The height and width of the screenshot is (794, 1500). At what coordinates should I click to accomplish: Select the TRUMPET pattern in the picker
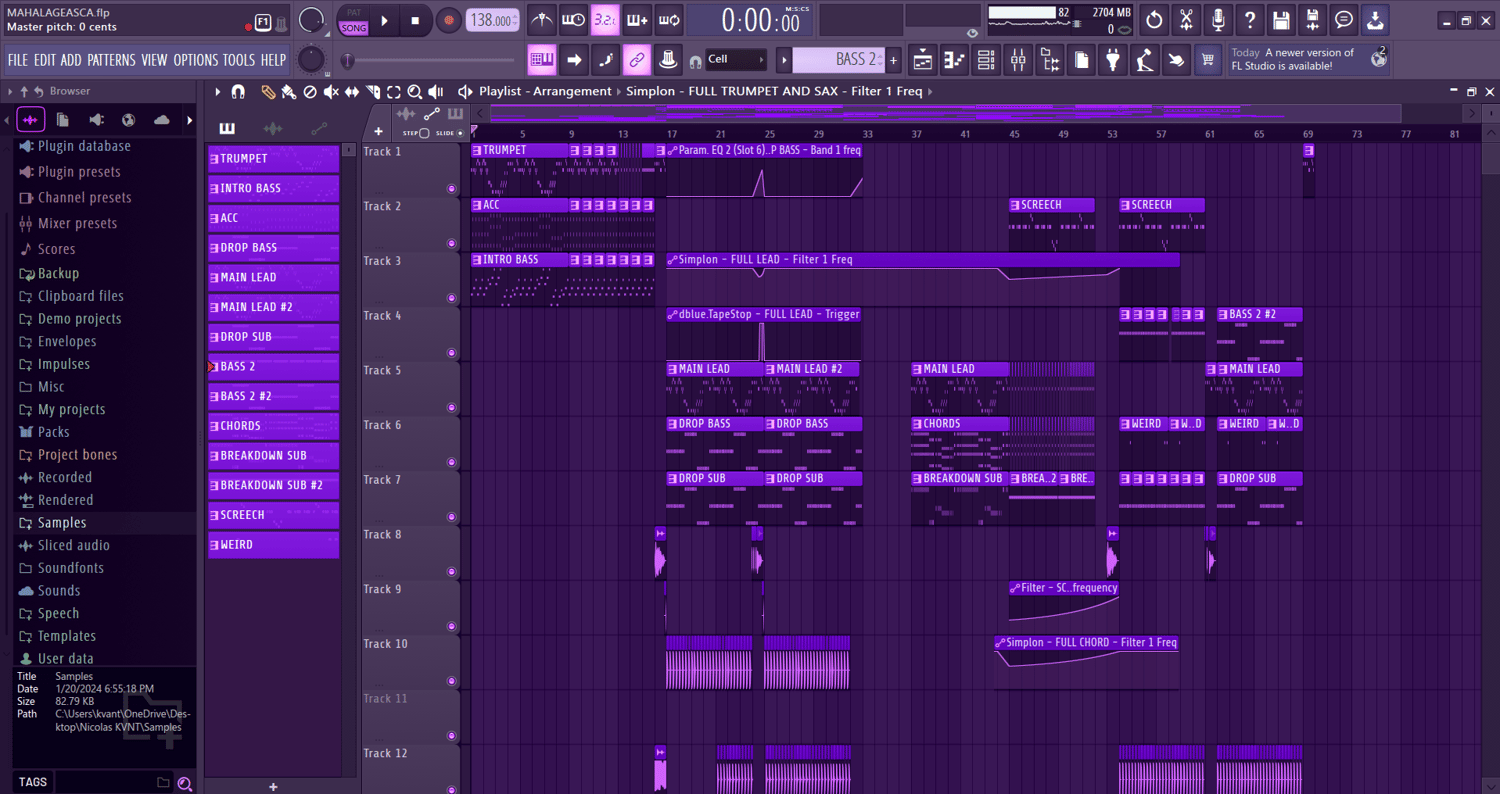pyautogui.click(x=274, y=158)
